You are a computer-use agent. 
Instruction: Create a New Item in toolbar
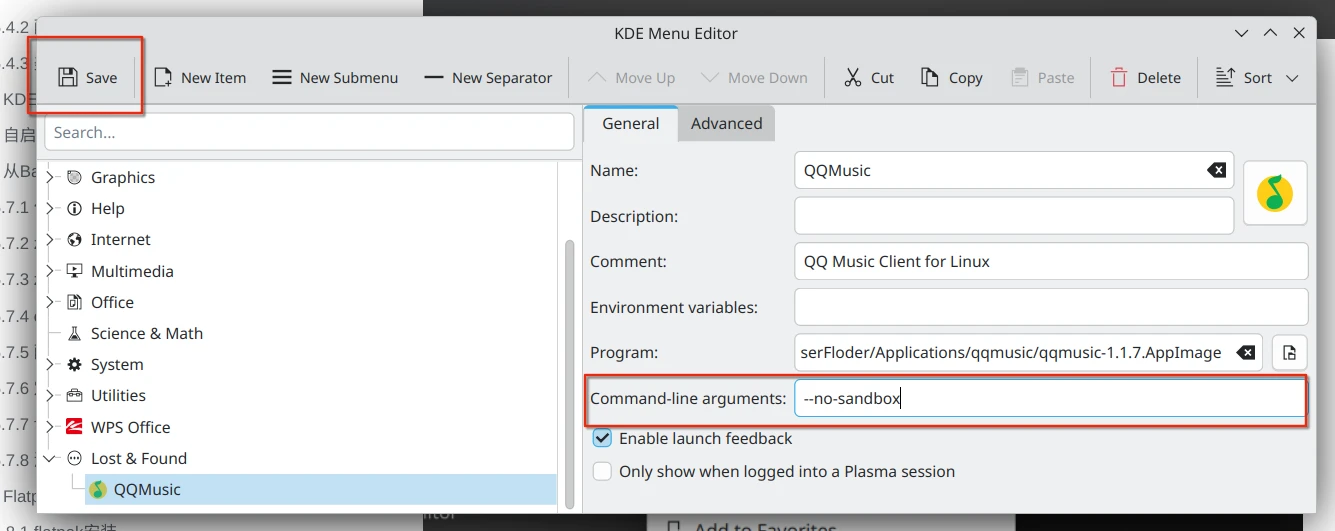pos(199,78)
